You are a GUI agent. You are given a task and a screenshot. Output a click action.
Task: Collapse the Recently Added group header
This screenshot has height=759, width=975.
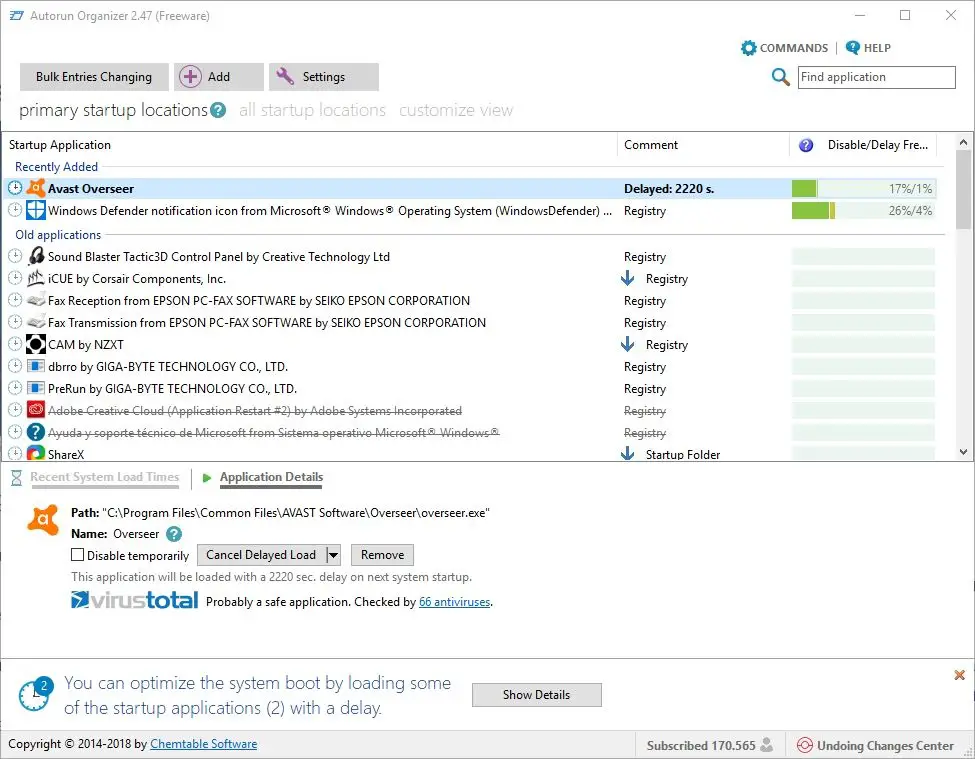(56, 167)
